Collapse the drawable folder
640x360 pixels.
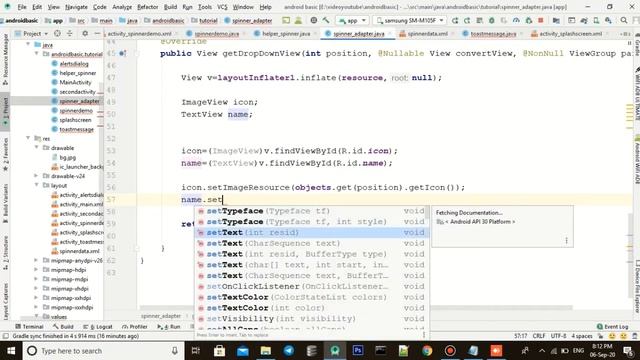point(37,148)
